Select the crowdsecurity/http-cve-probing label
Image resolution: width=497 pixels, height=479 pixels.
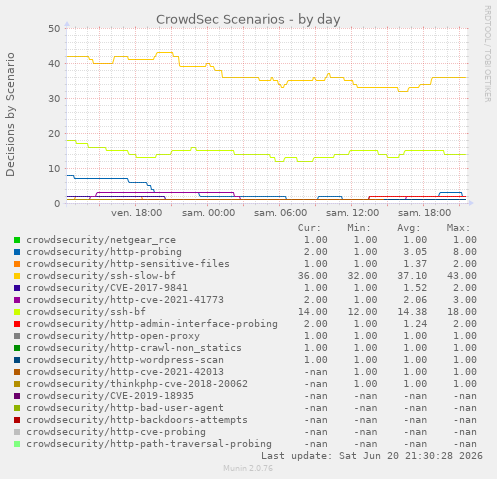point(116,432)
